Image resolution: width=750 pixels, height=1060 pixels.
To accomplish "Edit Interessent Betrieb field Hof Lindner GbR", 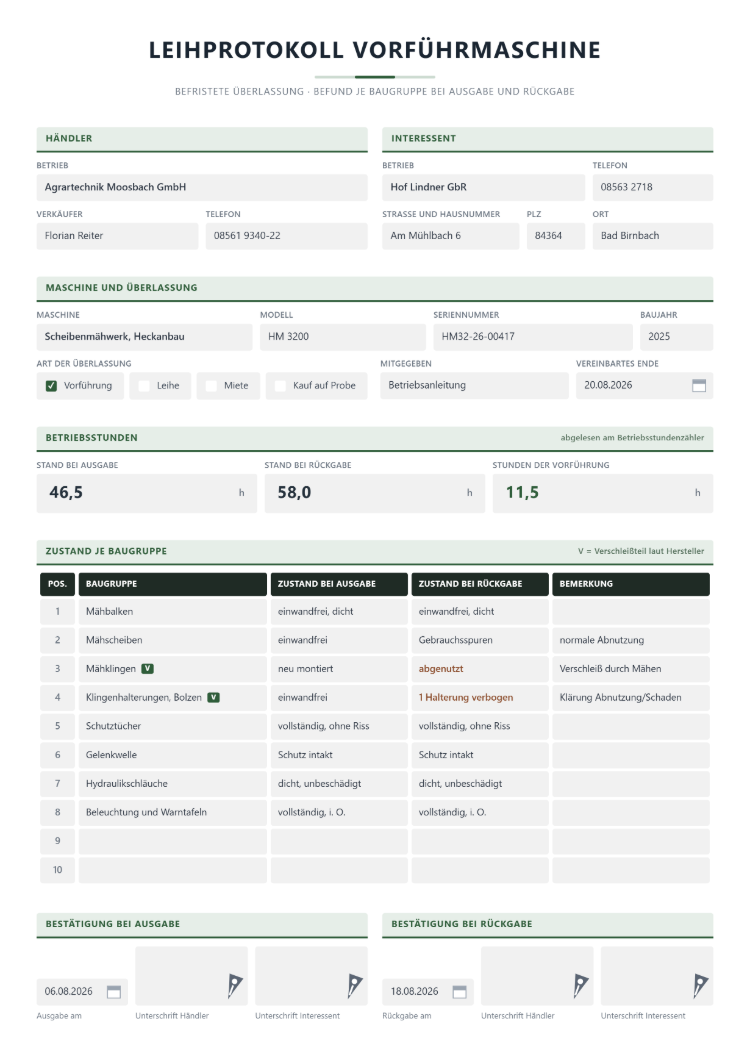I will click(483, 187).
